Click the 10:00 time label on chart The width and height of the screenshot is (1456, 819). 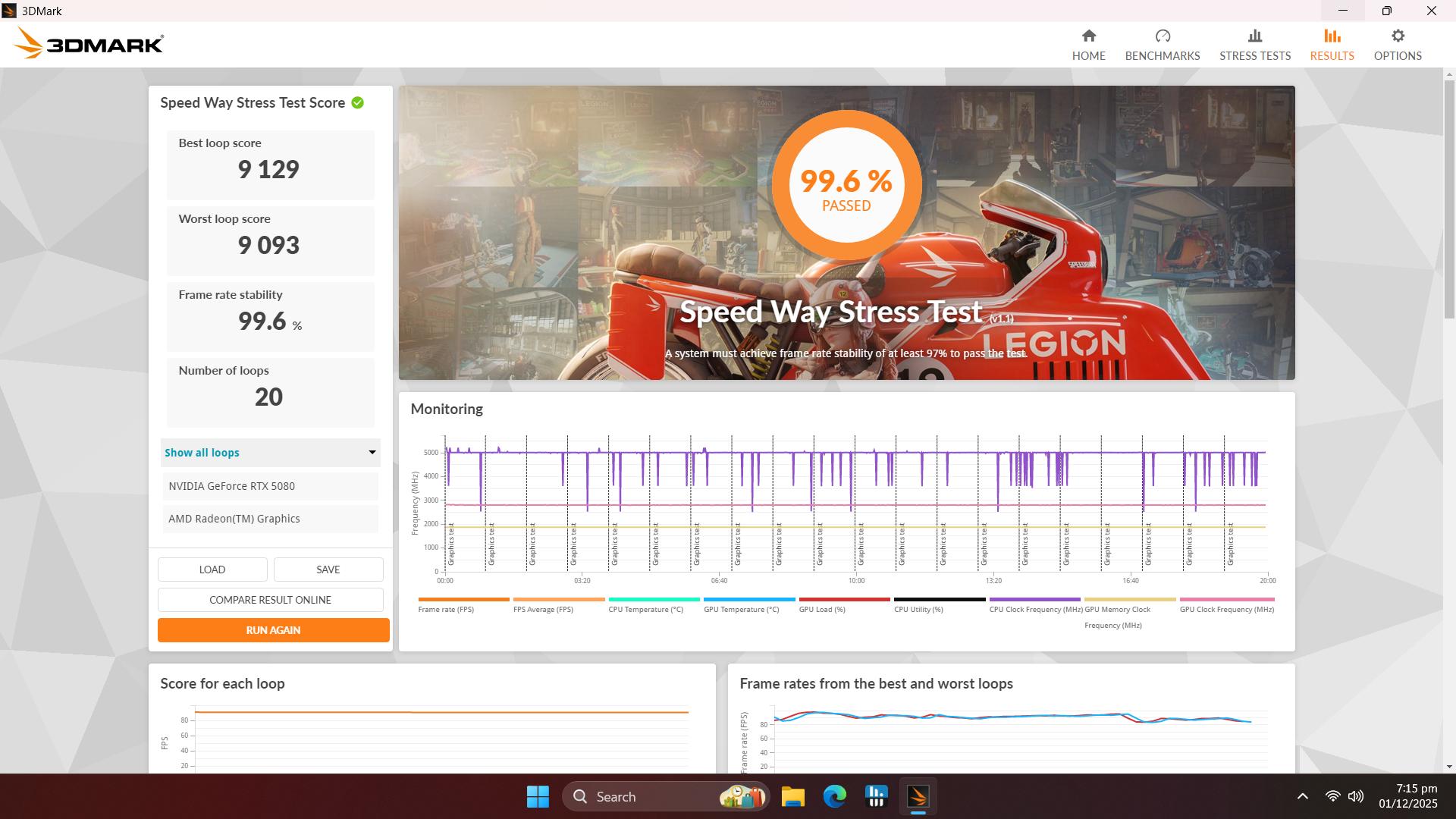point(856,581)
